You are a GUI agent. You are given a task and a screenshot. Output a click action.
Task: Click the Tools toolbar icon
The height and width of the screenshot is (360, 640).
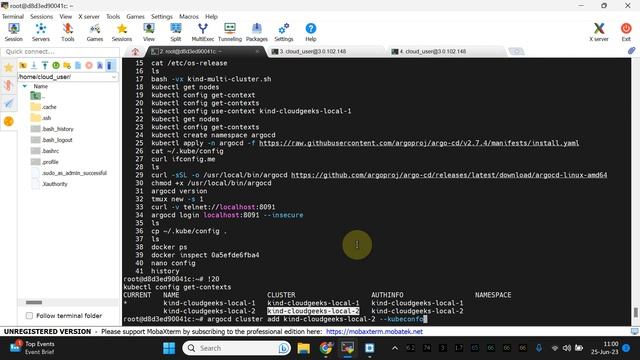(x=68, y=32)
